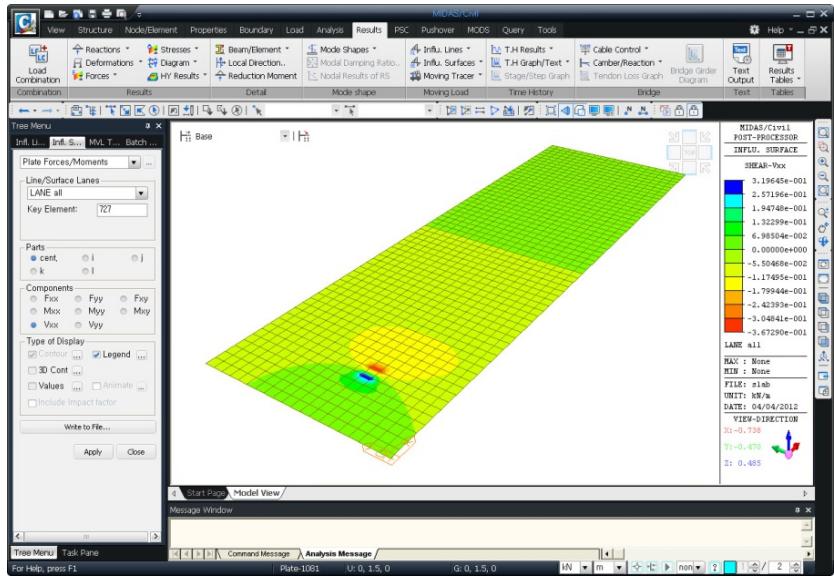Open the Results Tables icon
The height and width of the screenshot is (578, 834).
point(782,64)
